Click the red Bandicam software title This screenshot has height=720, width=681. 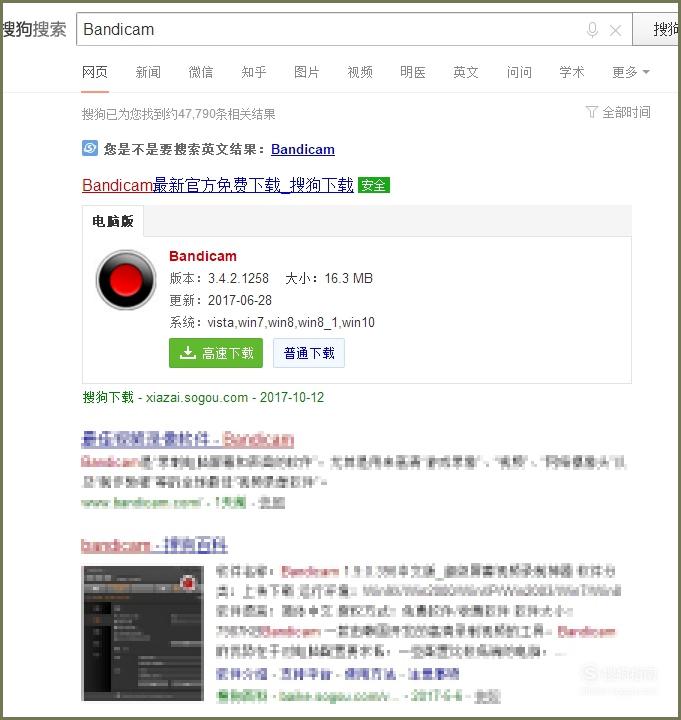[x=203, y=256]
